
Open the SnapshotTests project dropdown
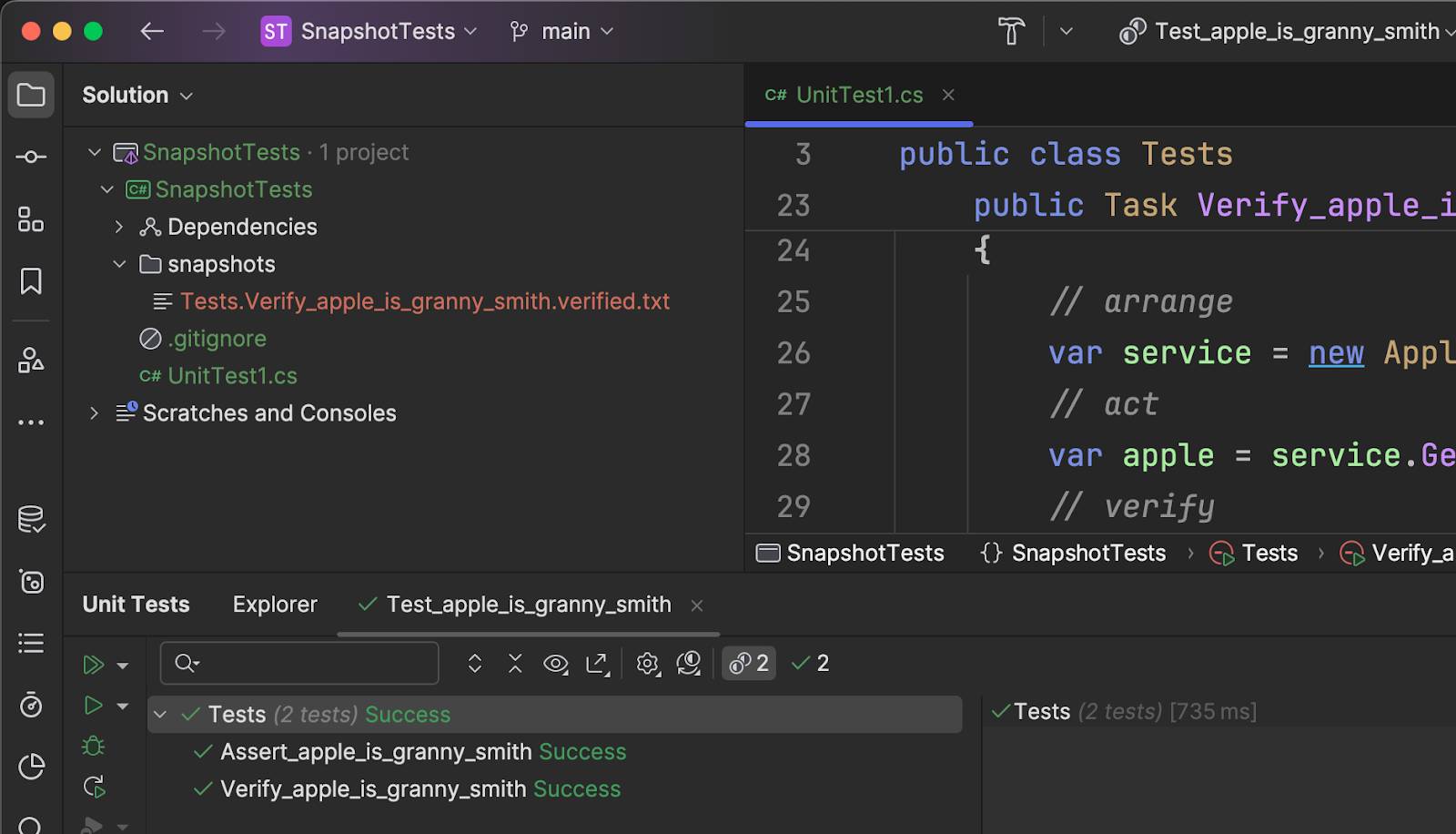(369, 32)
